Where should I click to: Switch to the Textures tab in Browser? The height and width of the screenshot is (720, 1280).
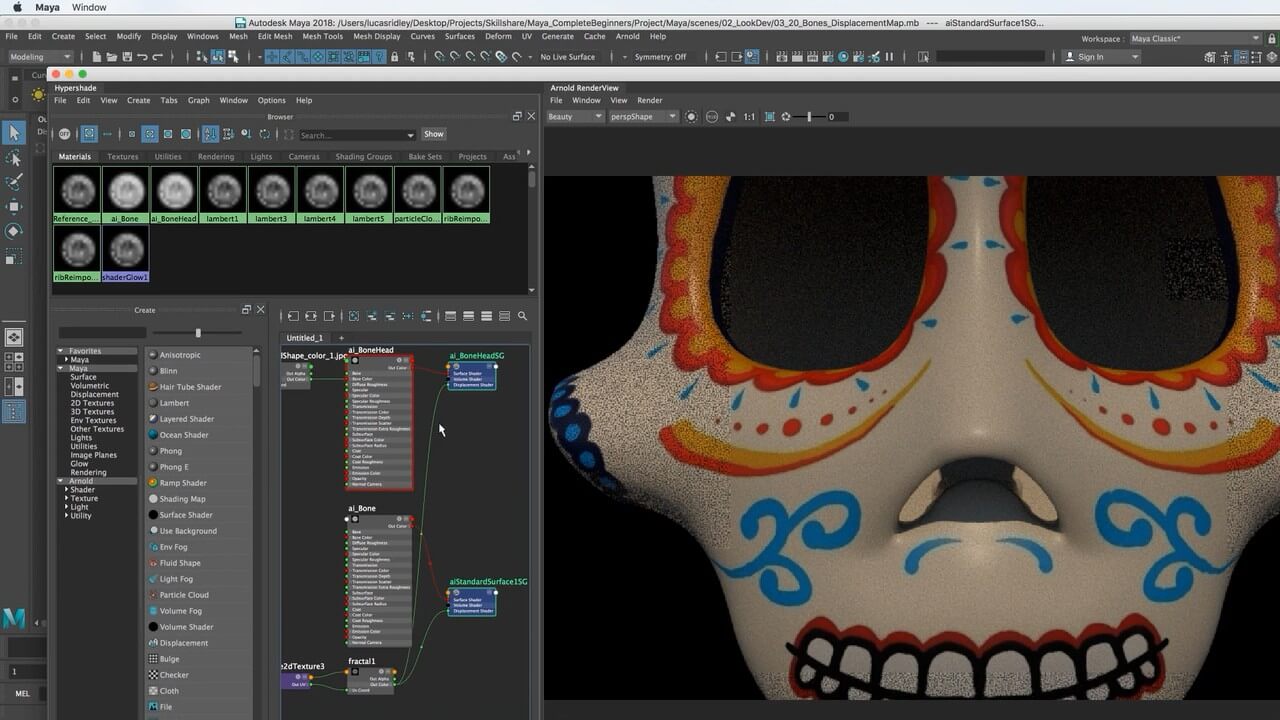123,156
